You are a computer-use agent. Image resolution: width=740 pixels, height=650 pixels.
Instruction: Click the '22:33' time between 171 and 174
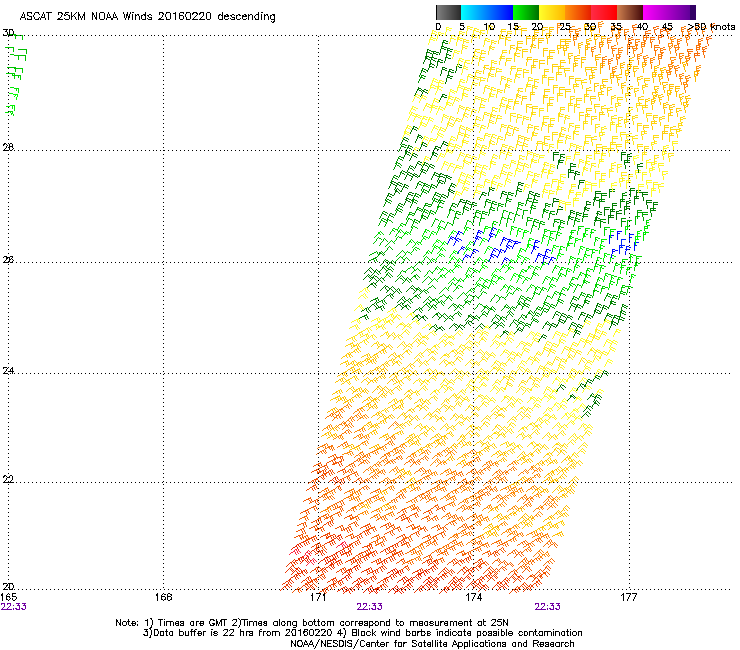tap(370, 607)
